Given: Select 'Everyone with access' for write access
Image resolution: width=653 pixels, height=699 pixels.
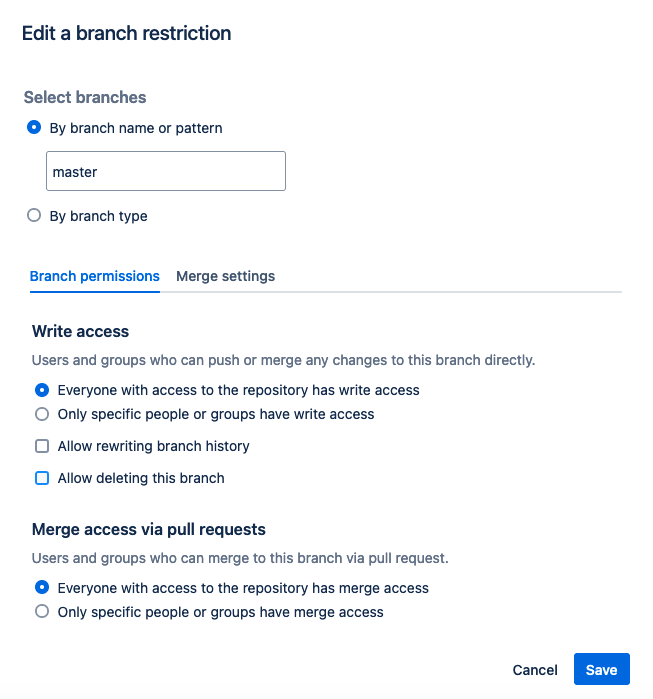Looking at the screenshot, I should click(42, 390).
